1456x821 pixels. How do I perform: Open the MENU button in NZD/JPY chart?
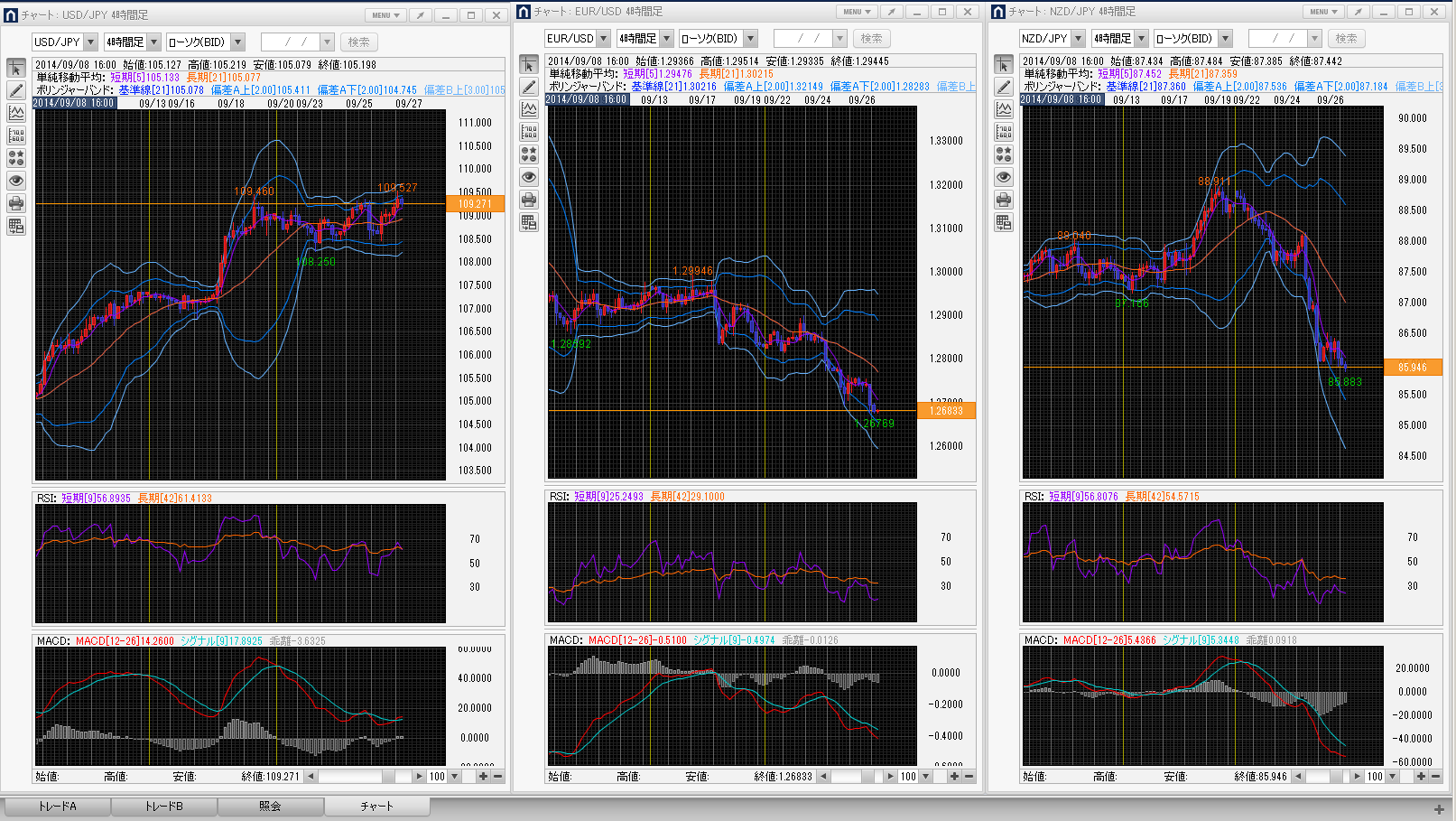pos(1323,12)
